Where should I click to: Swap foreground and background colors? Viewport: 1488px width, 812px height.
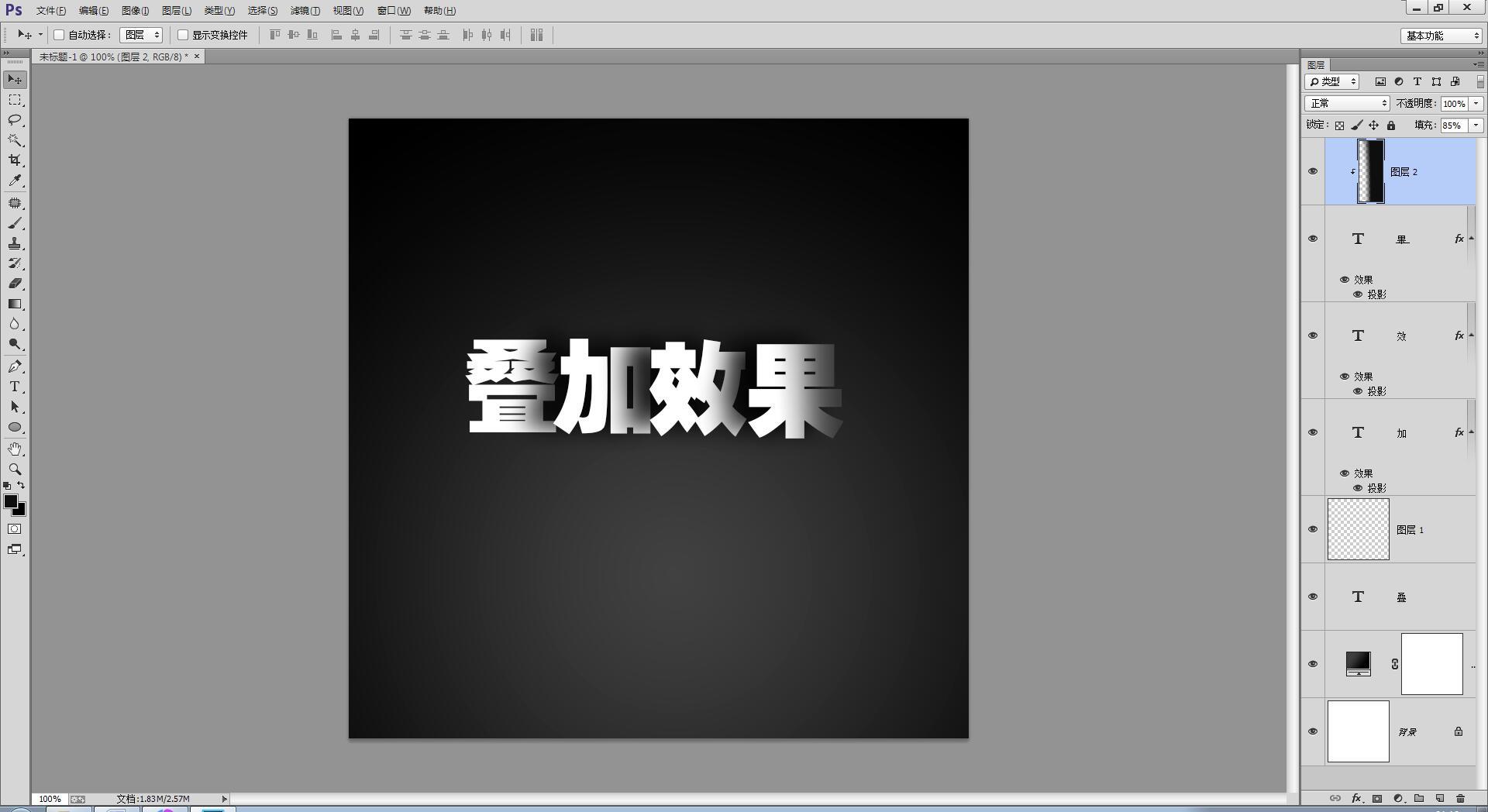(x=21, y=486)
